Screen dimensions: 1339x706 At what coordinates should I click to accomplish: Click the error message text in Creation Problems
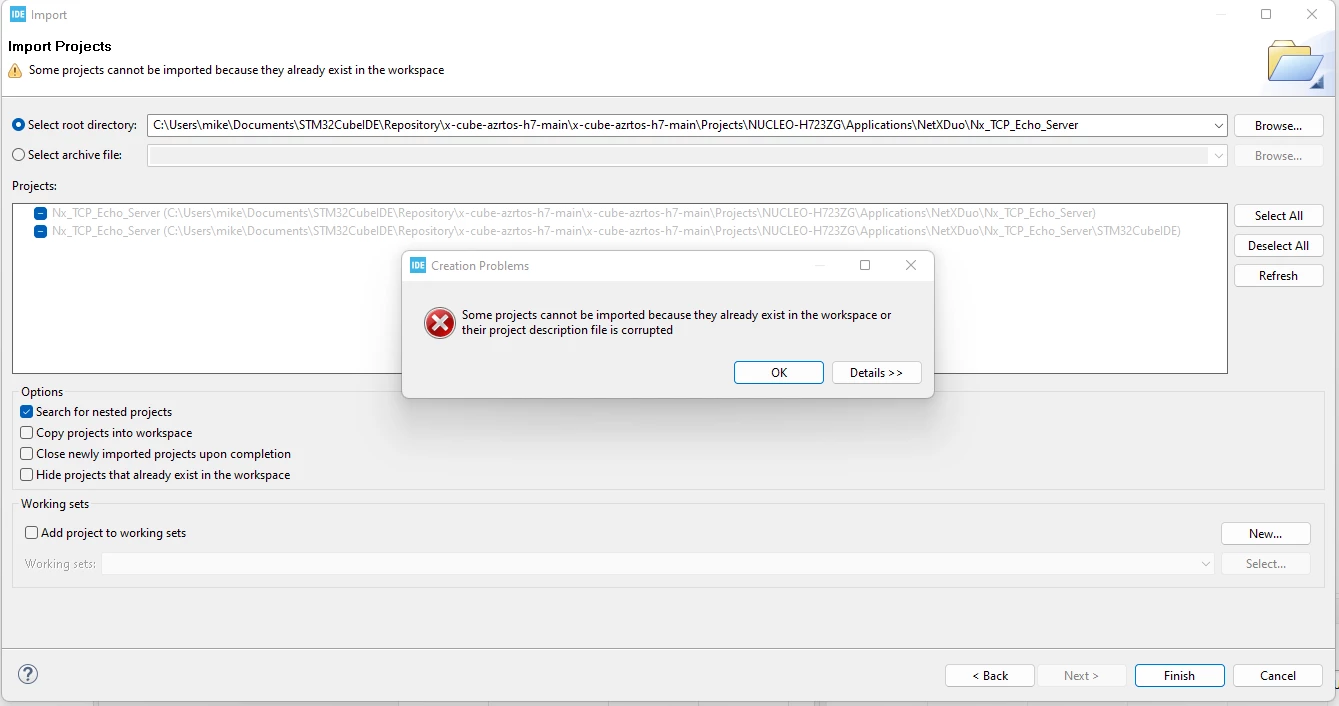click(x=676, y=322)
